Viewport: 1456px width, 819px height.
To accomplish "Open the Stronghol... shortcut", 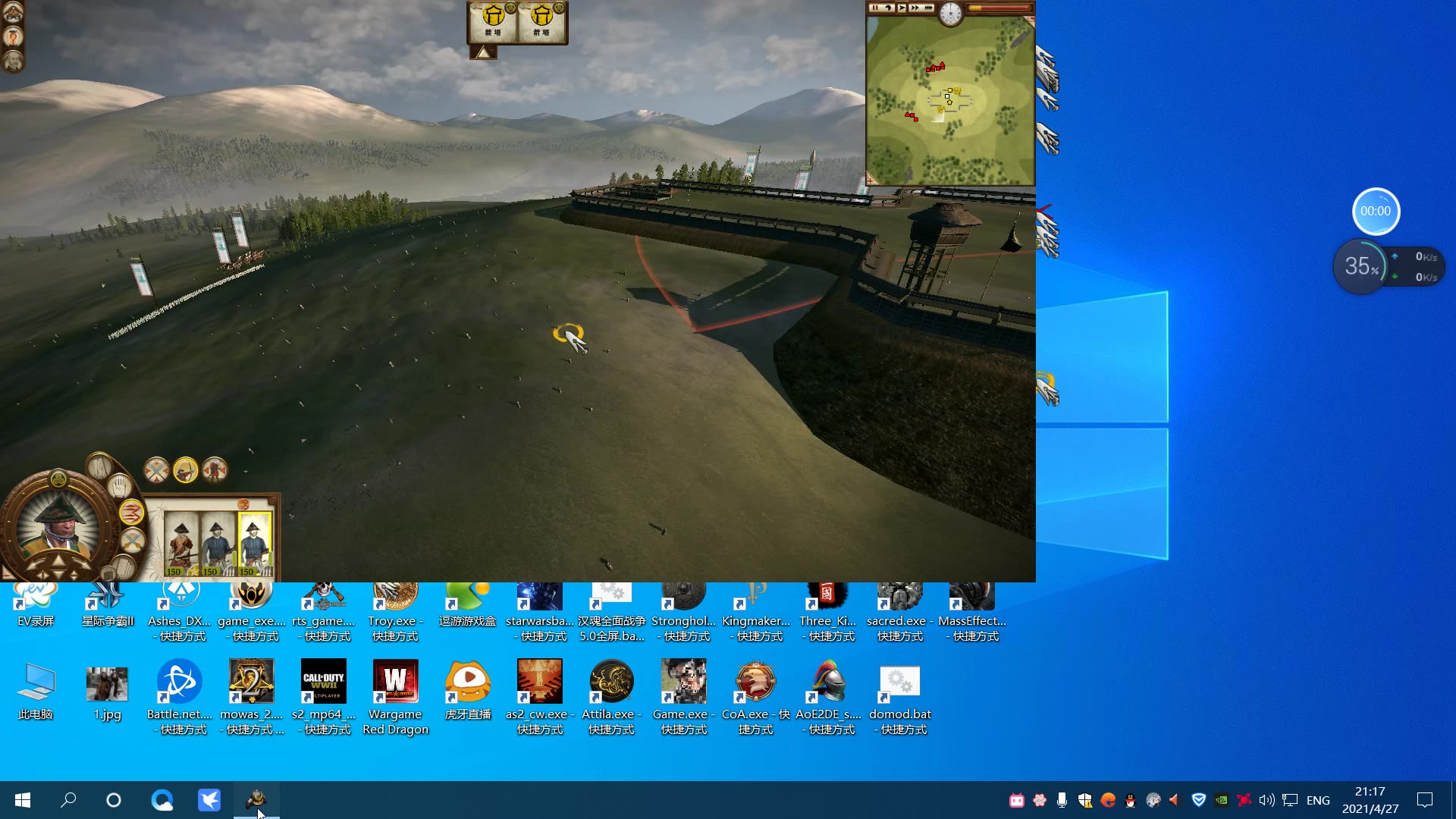I will [x=684, y=613].
